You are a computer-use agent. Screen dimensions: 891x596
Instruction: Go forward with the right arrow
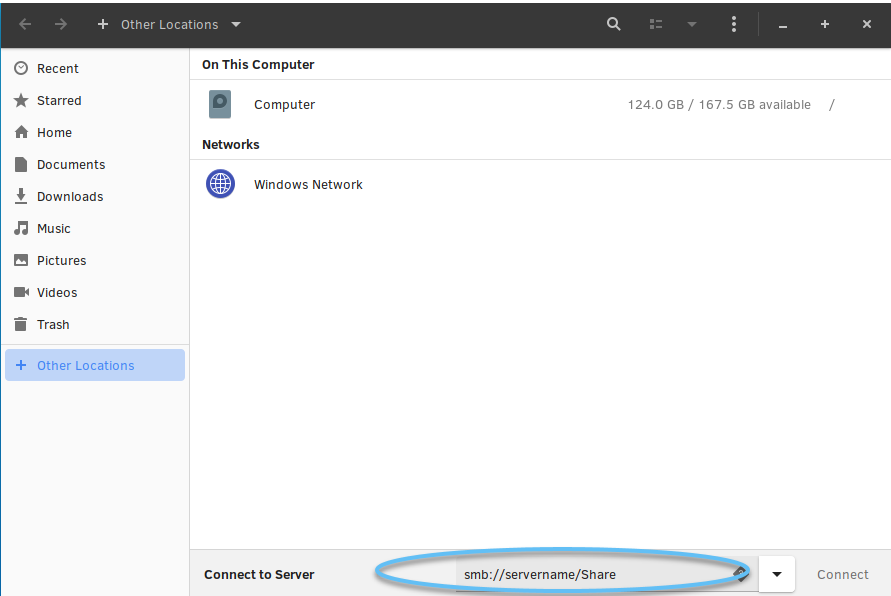tap(61, 24)
